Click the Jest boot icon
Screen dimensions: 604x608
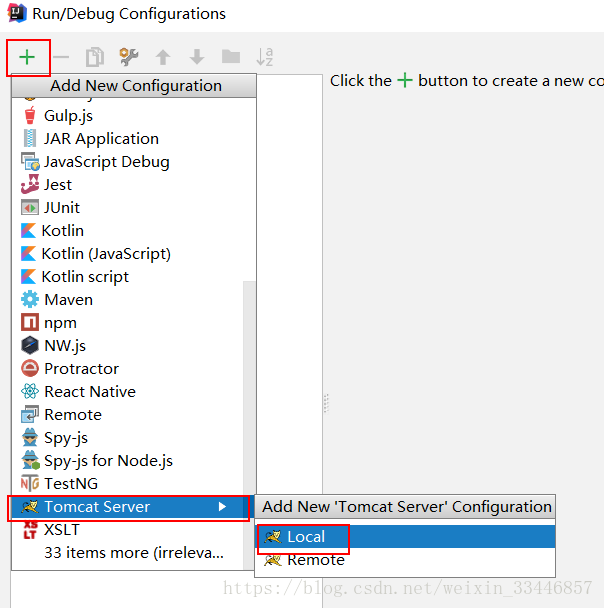pyautogui.click(x=30, y=184)
